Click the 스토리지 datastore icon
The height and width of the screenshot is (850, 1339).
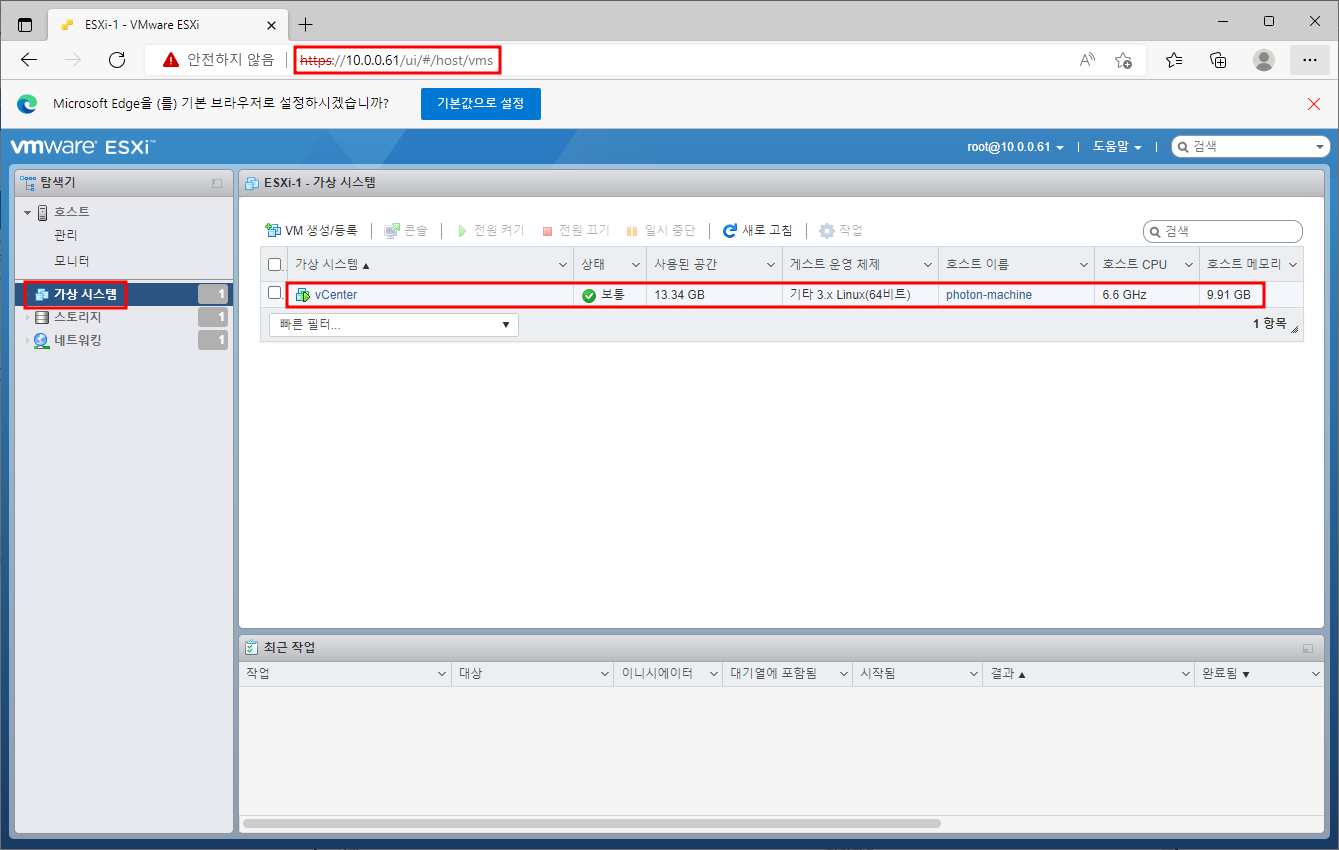pos(41,317)
